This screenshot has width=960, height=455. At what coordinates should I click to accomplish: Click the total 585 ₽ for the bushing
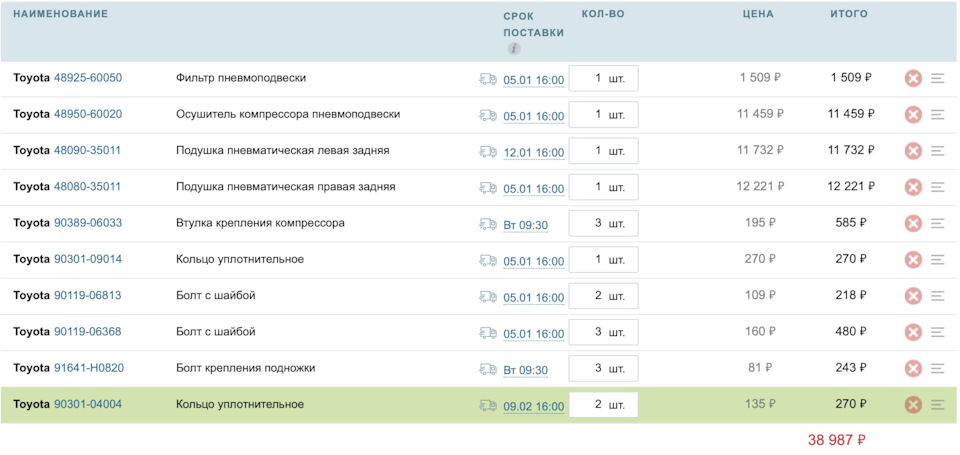(x=851, y=223)
